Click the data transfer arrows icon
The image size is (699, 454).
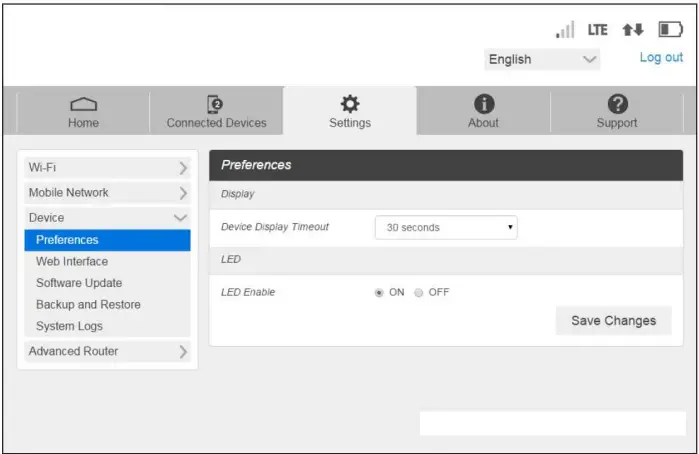coord(632,30)
